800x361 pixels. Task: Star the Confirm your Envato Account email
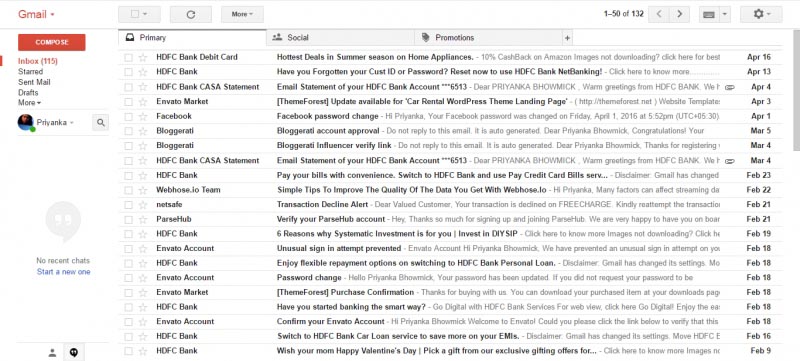(143, 322)
